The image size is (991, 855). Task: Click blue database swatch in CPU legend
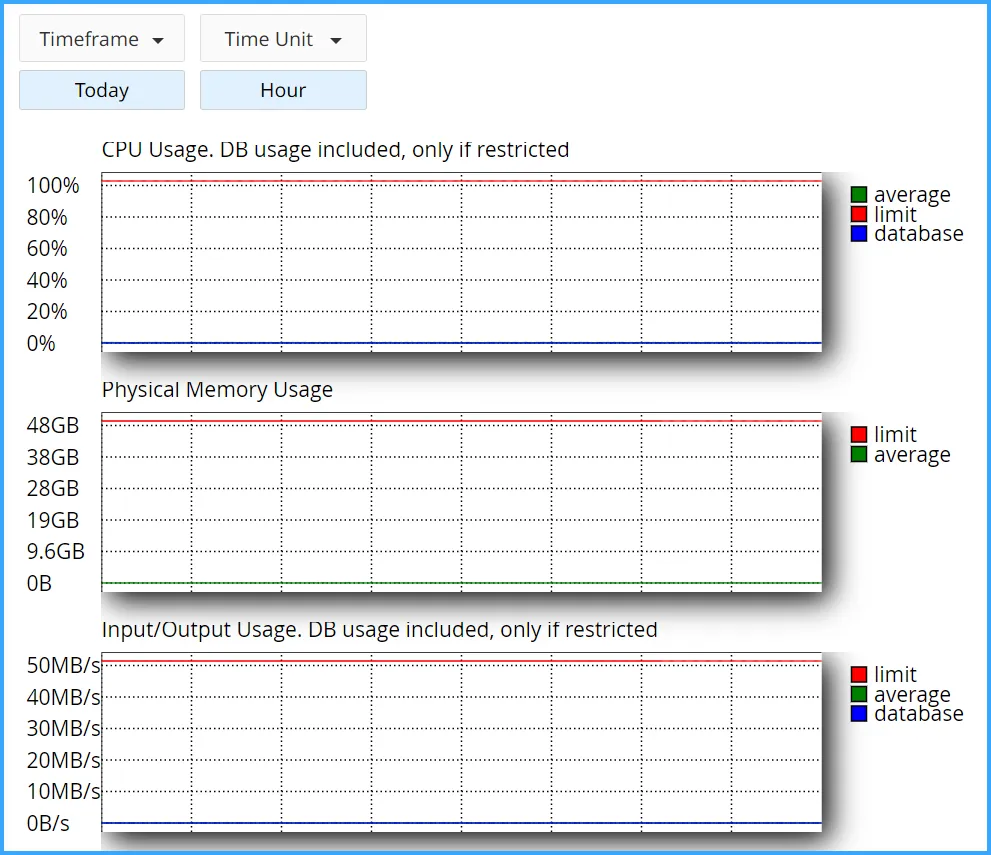click(858, 233)
